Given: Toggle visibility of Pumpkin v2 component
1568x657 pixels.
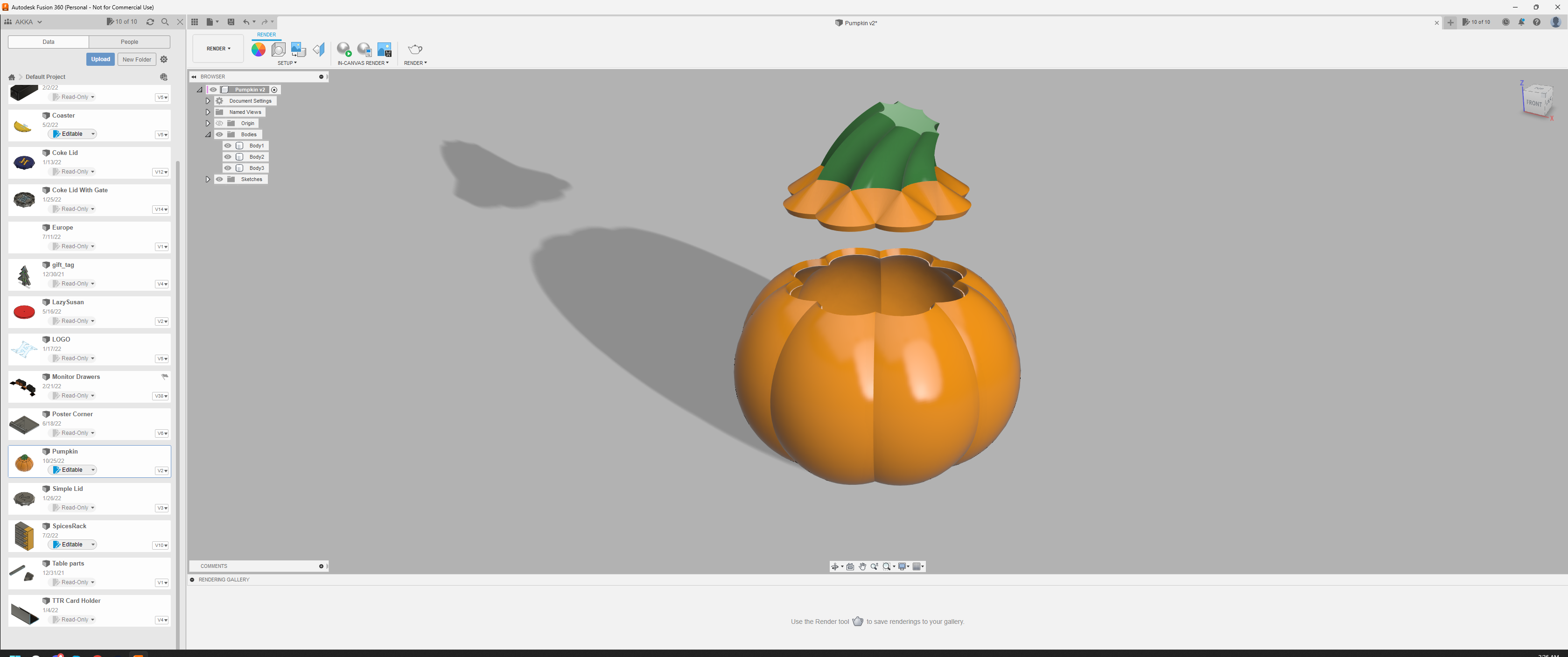Looking at the screenshot, I should 214,90.
